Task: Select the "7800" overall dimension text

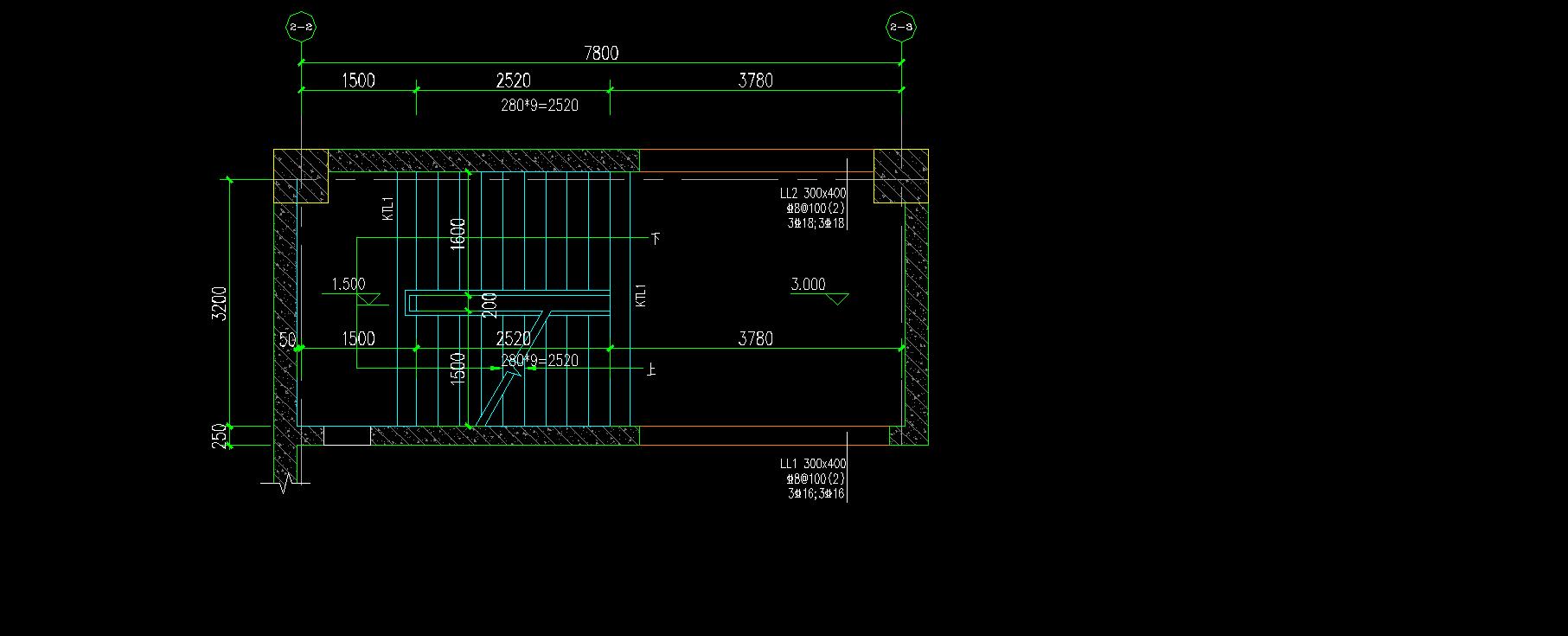Action: tap(601, 53)
